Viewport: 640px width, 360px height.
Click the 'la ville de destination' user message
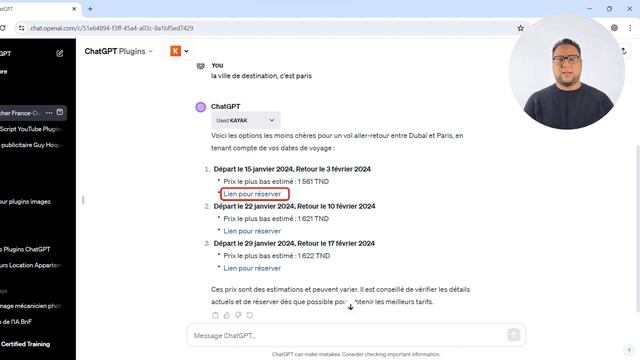261,76
